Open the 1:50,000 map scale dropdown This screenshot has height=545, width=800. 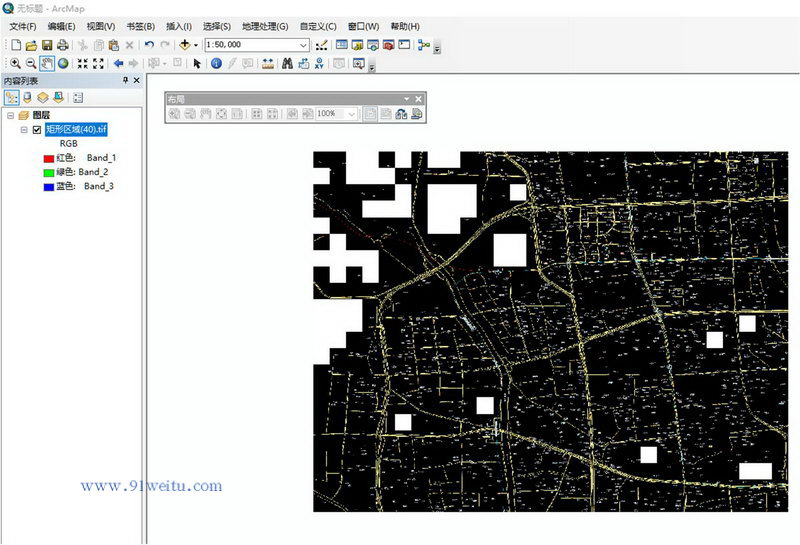304,45
